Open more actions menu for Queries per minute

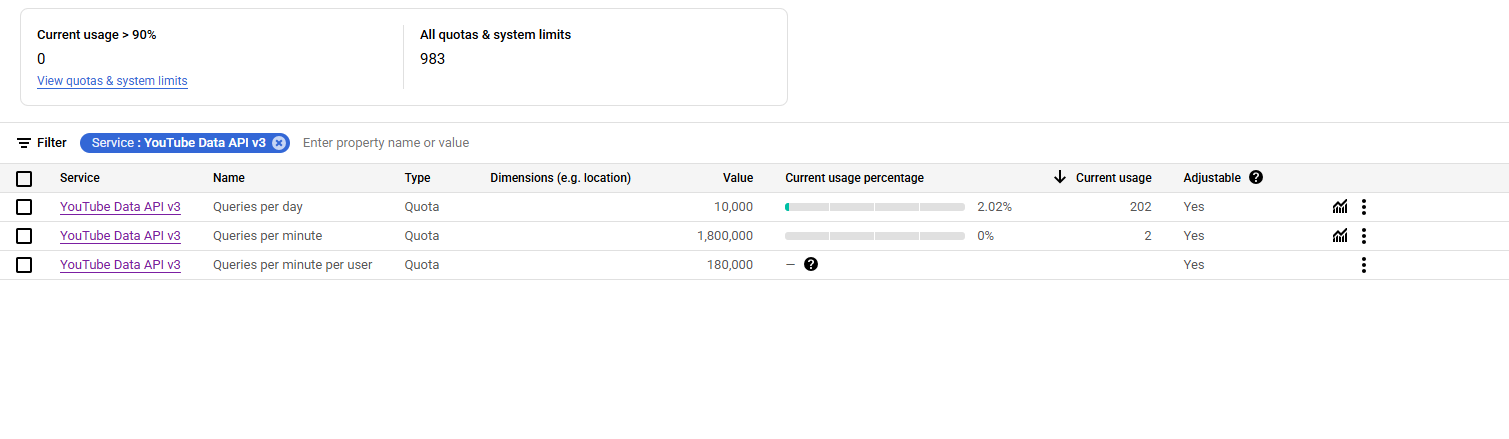(x=1363, y=236)
